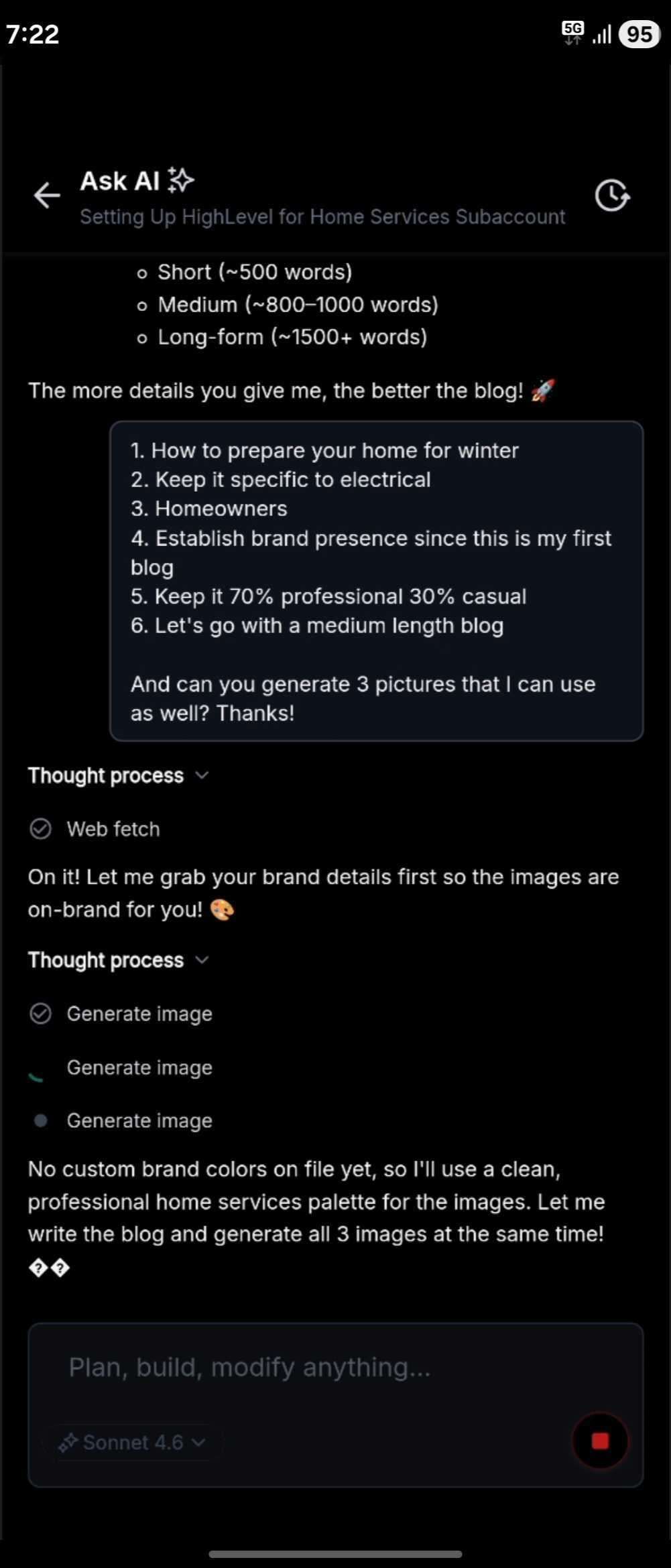Collapse the second Thought process chevron
671x1568 pixels.
tap(202, 960)
